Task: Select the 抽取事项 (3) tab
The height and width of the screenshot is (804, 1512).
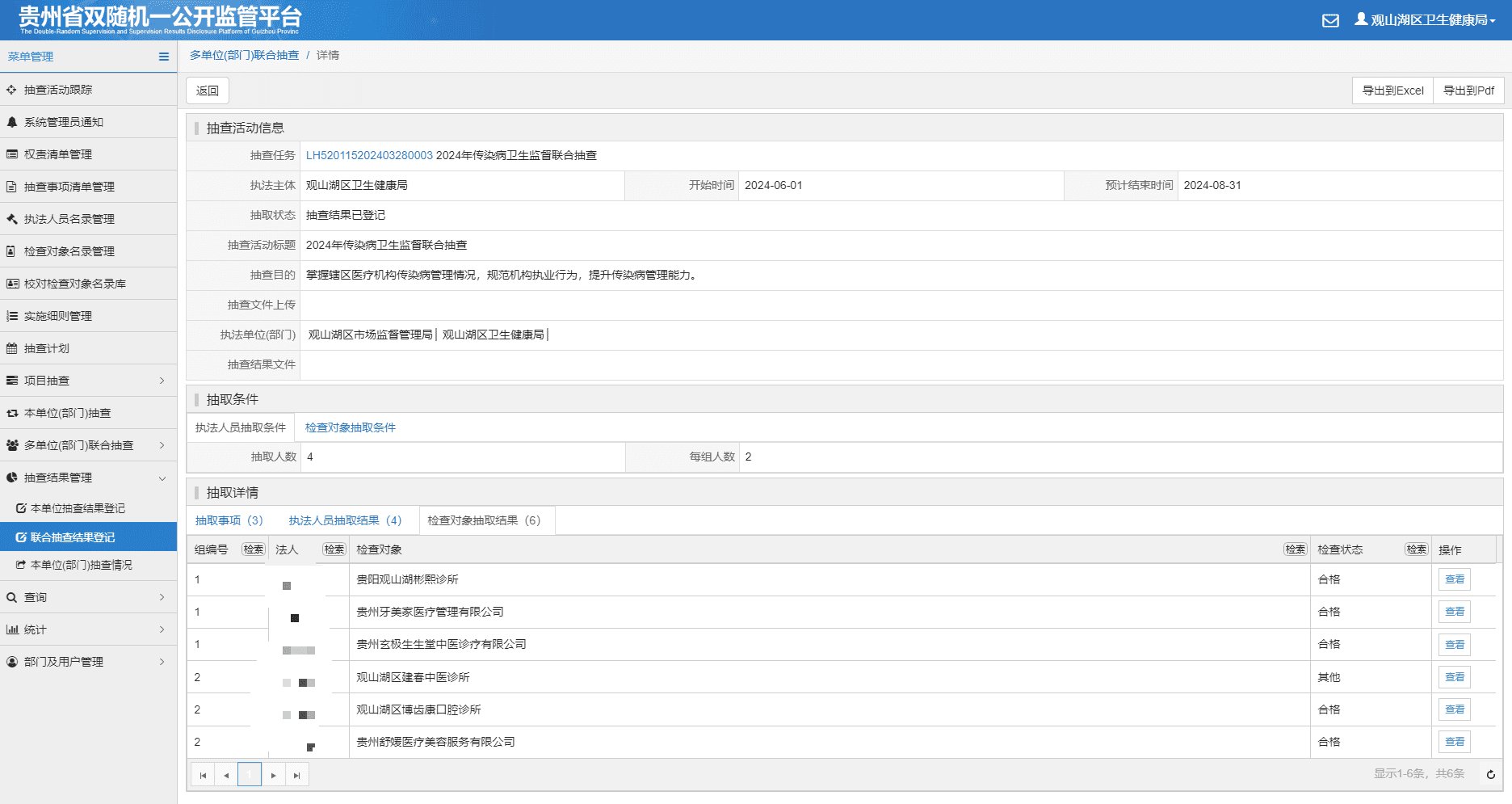Action: [x=229, y=520]
